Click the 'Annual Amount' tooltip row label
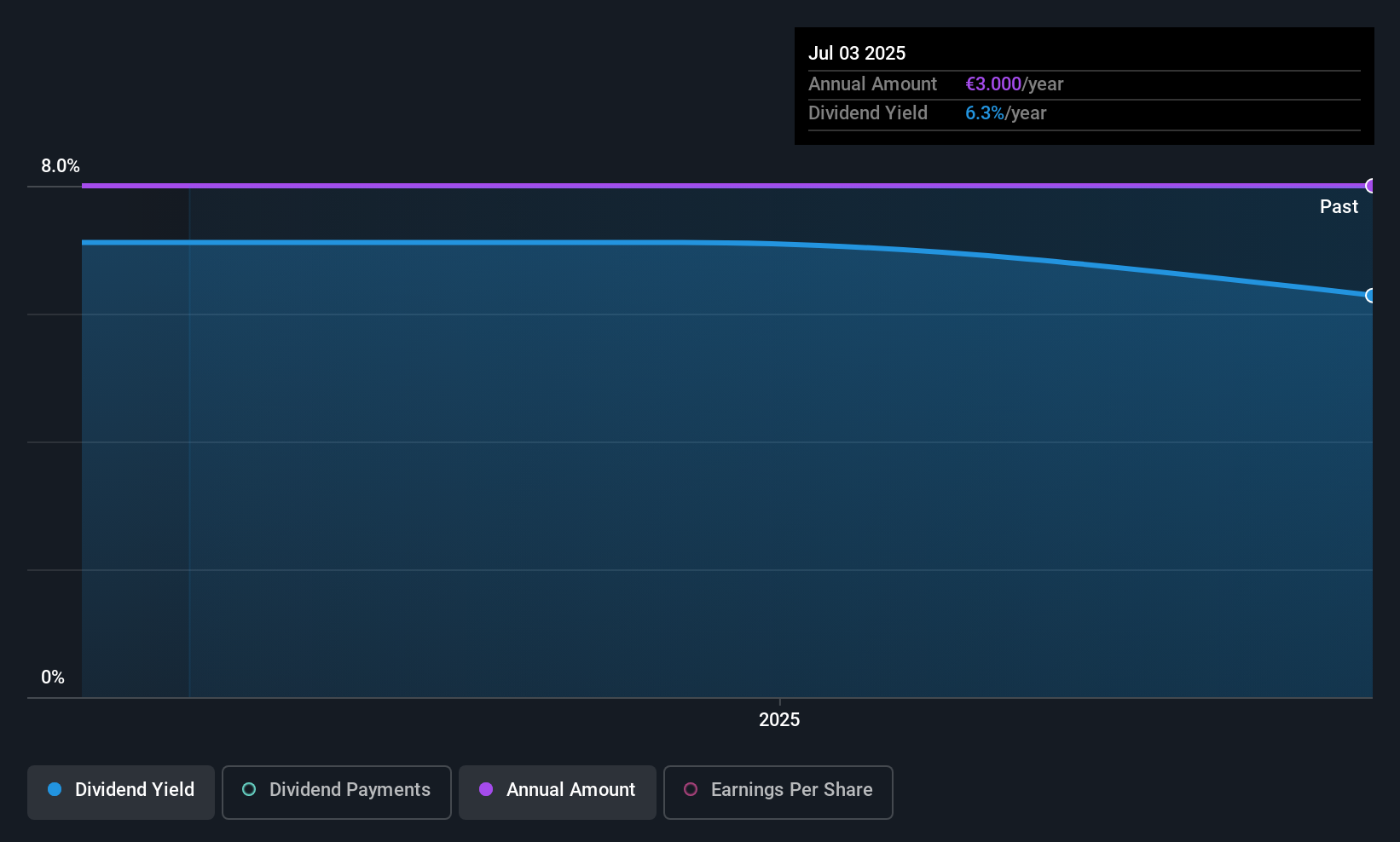 872,84
